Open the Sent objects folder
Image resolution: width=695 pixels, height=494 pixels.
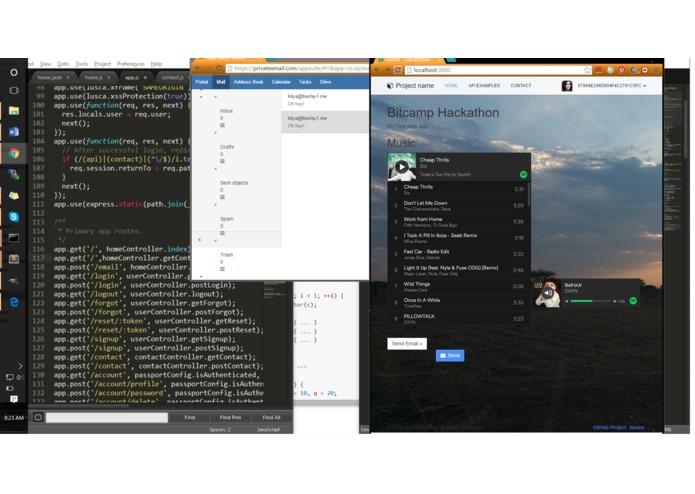[x=234, y=183]
